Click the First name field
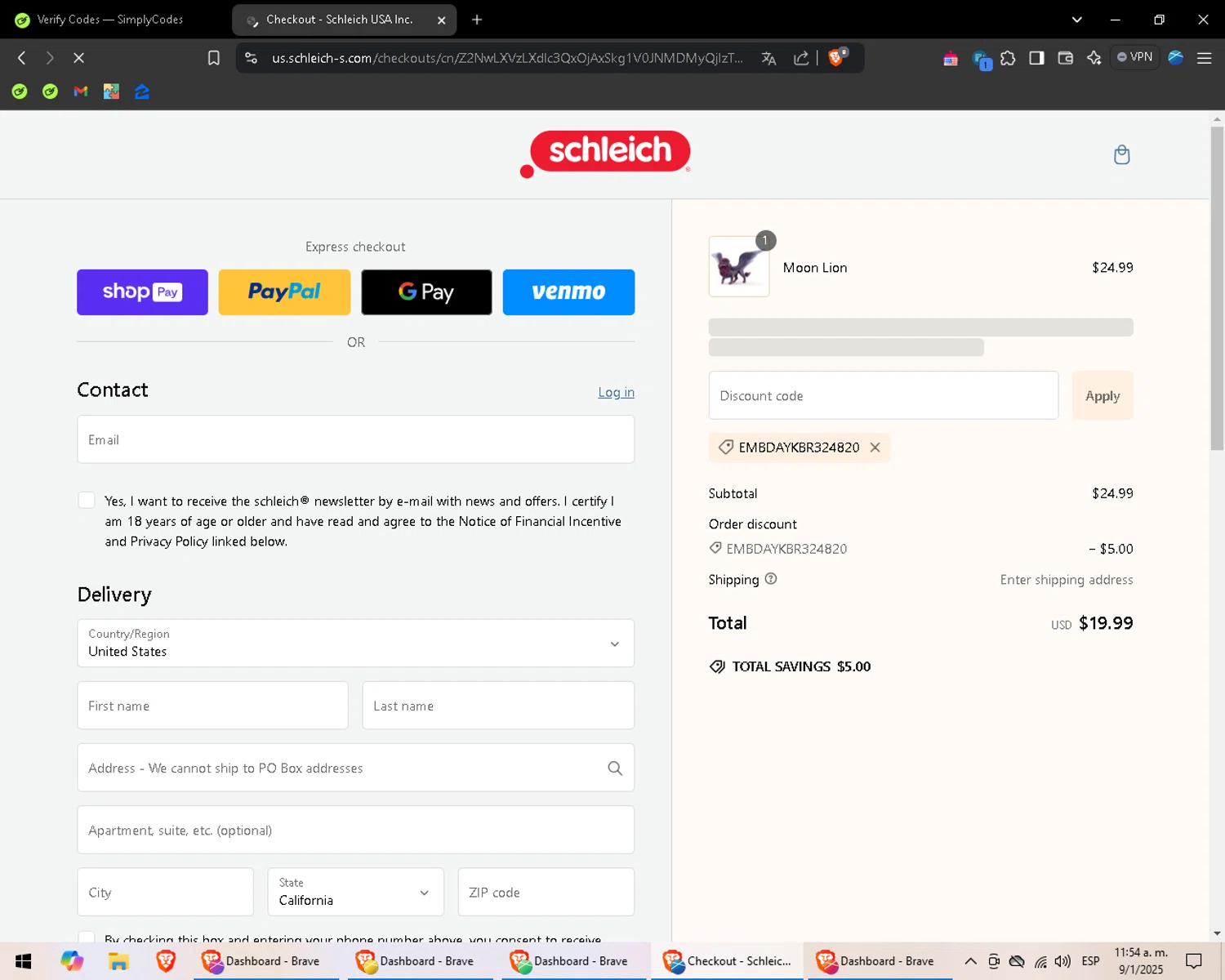The image size is (1225, 980). pyautogui.click(x=213, y=706)
